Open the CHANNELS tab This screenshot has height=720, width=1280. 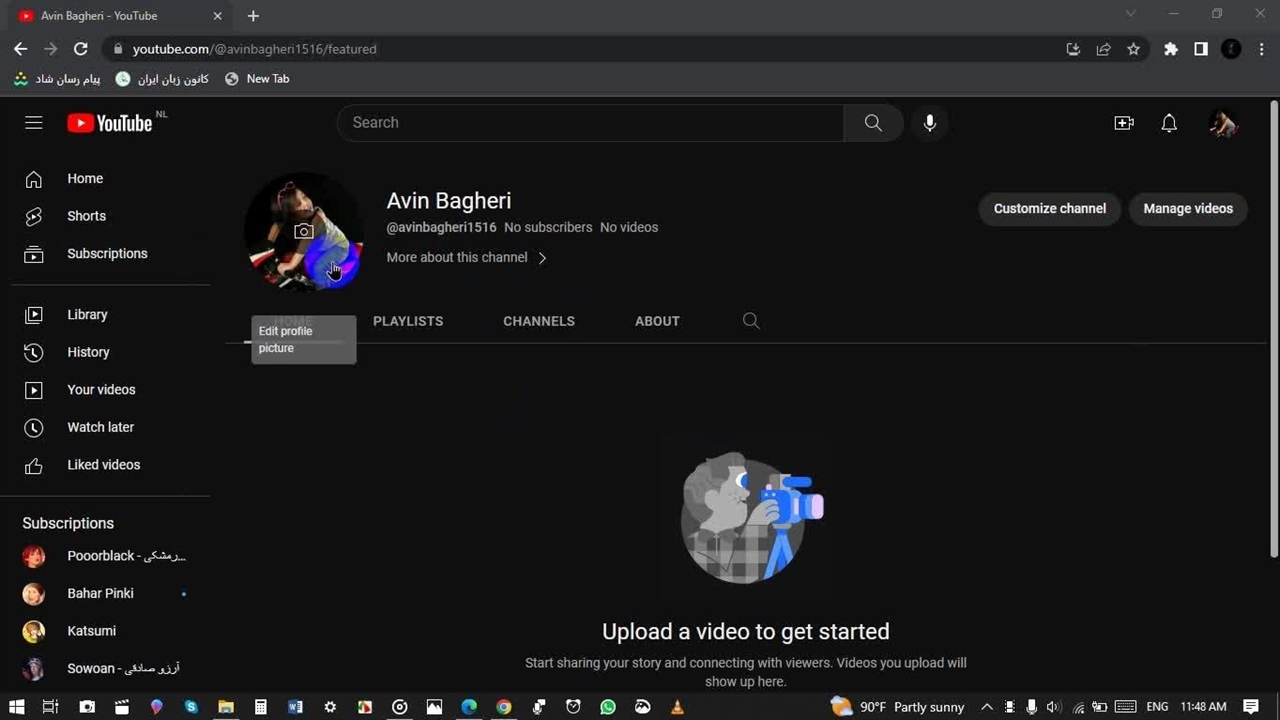pos(538,321)
